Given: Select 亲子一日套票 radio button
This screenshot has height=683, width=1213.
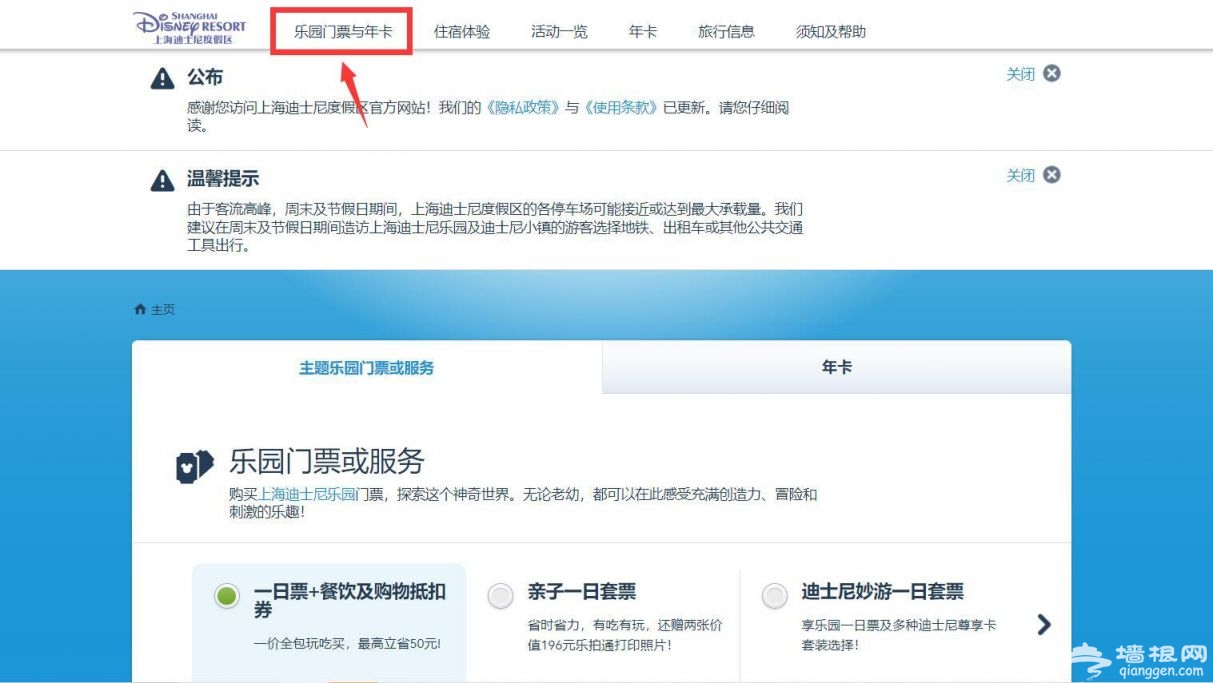Looking at the screenshot, I should pyautogui.click(x=501, y=596).
